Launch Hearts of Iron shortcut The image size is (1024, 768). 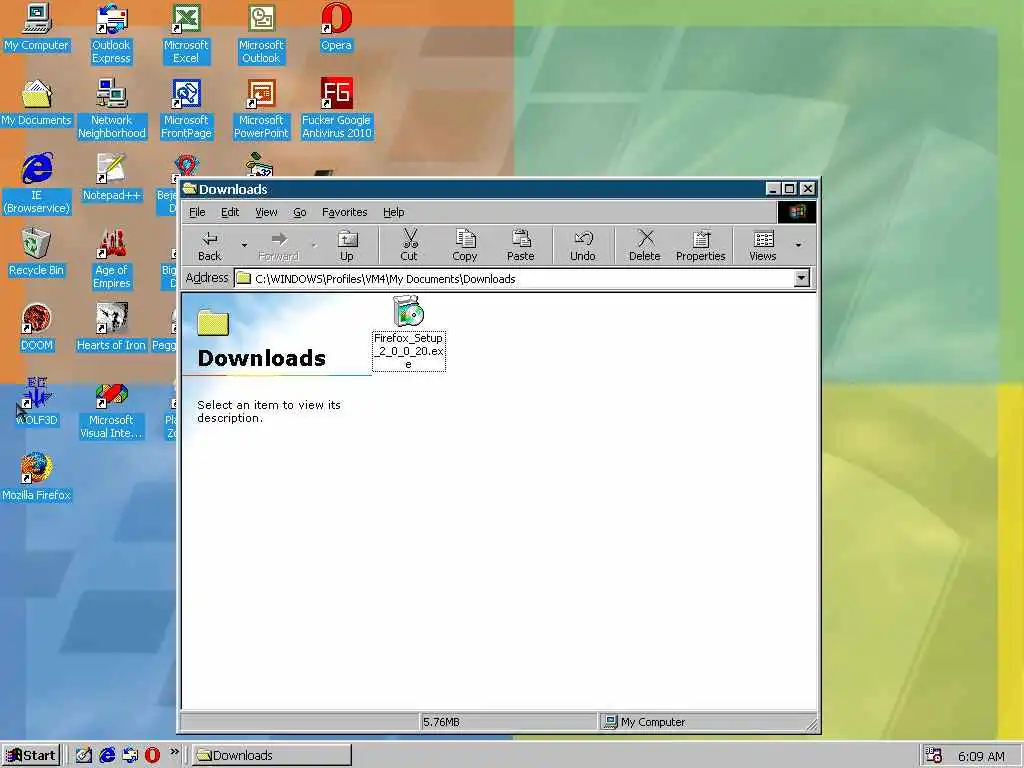112,327
